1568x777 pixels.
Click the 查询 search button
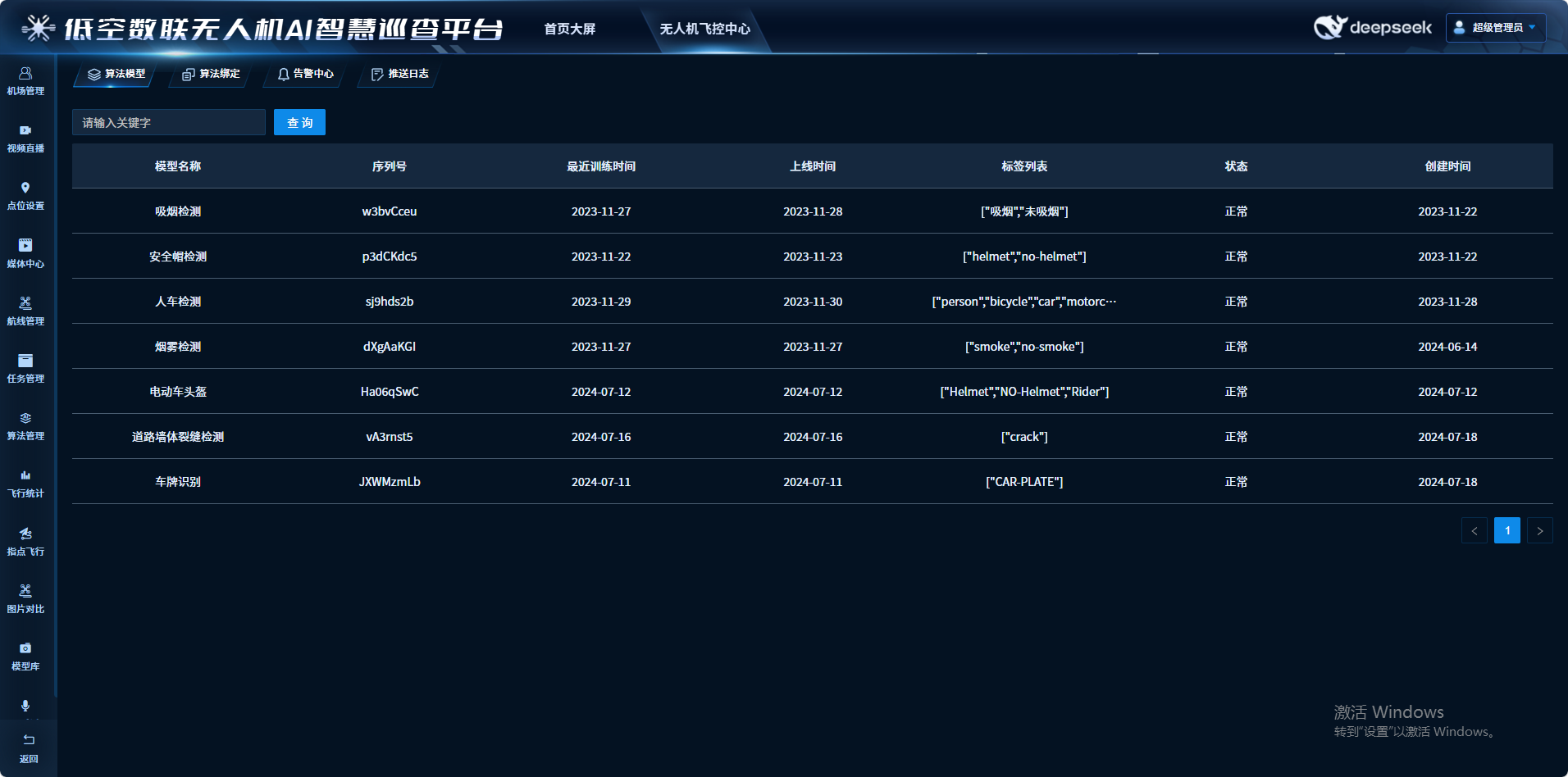coord(299,122)
